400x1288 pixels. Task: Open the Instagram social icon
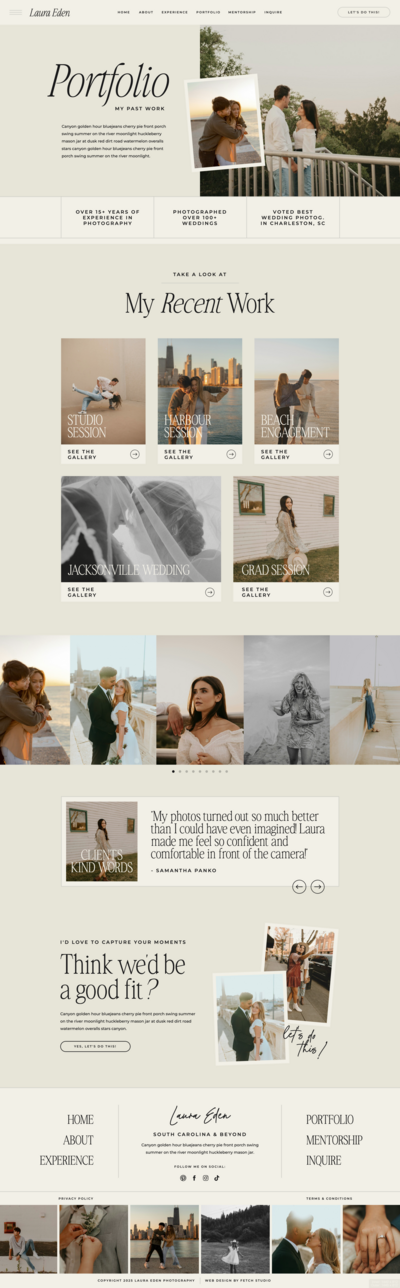(x=206, y=1178)
